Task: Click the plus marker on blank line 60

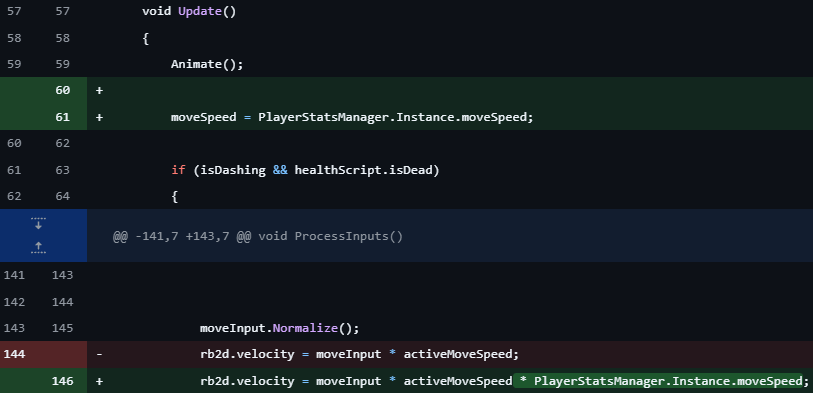Action: pyautogui.click(x=100, y=90)
